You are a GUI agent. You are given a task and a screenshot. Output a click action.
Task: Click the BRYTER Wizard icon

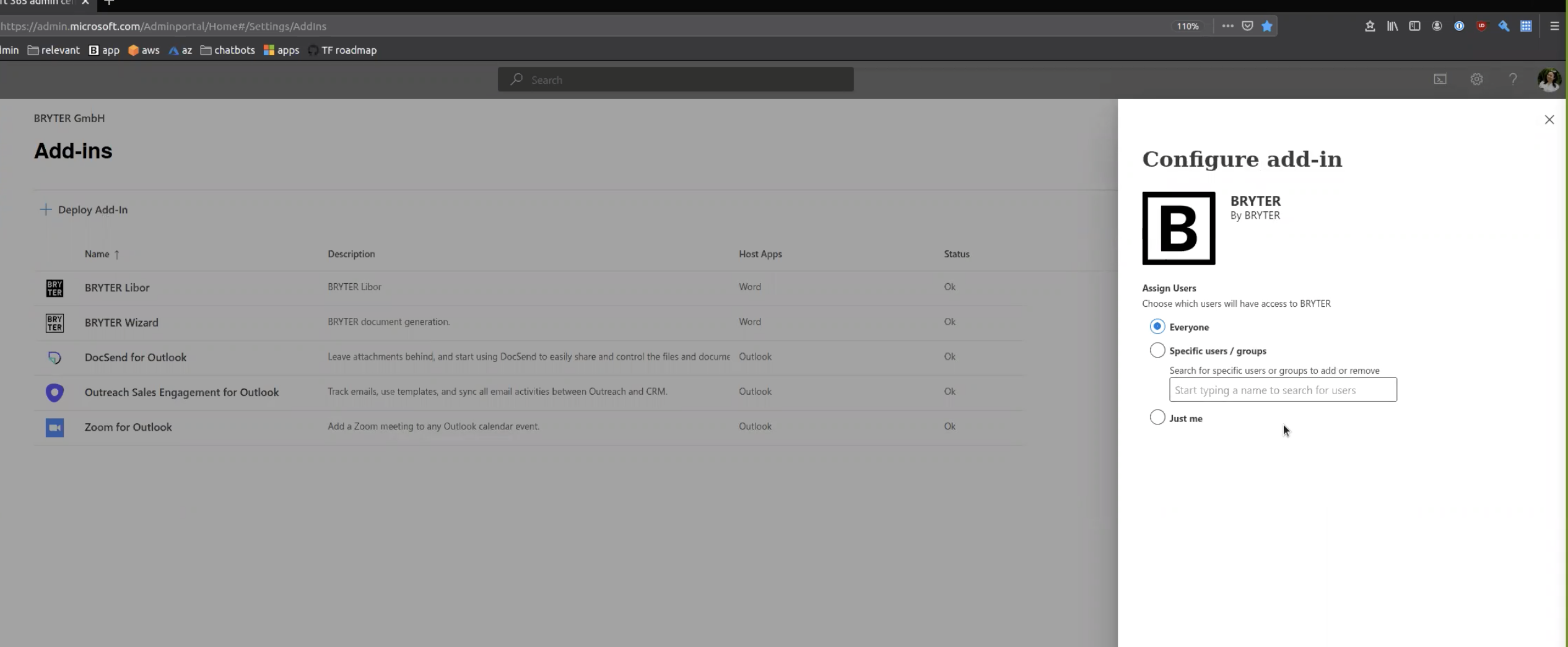click(54, 323)
